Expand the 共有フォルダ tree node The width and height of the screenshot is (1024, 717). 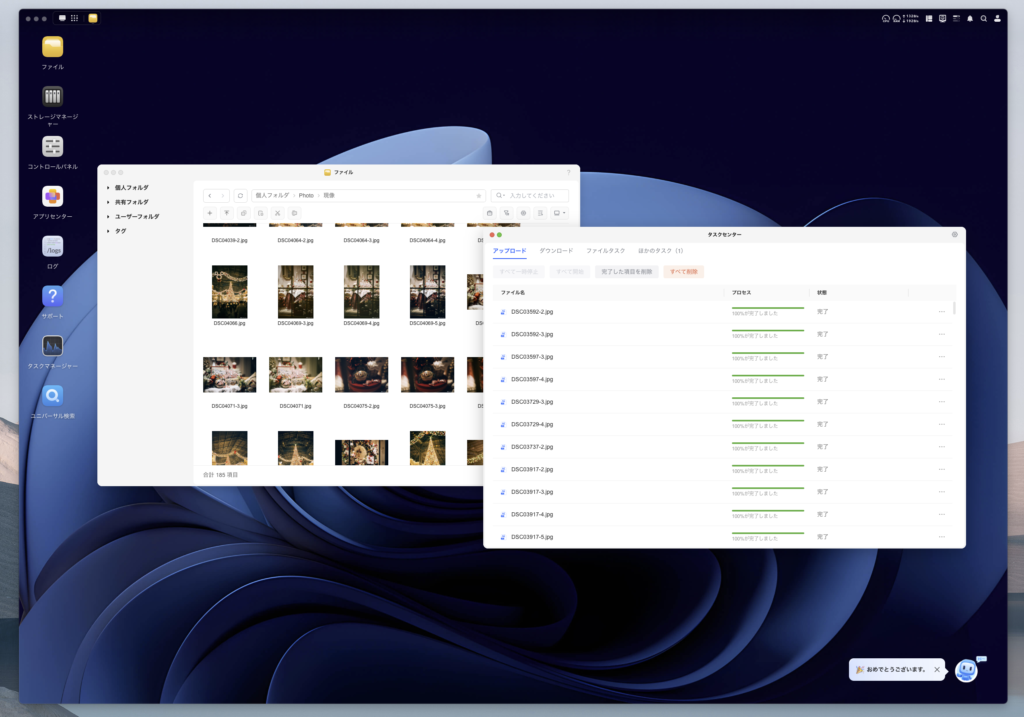[x=108, y=202]
